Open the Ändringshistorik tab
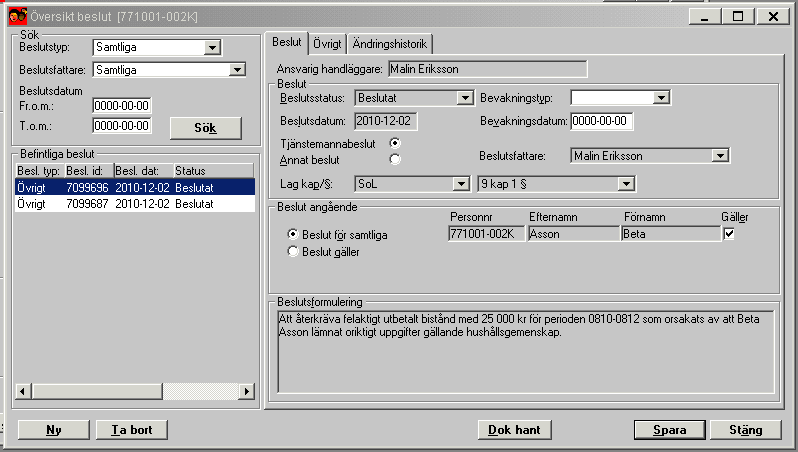798x452 pixels. 390,44
